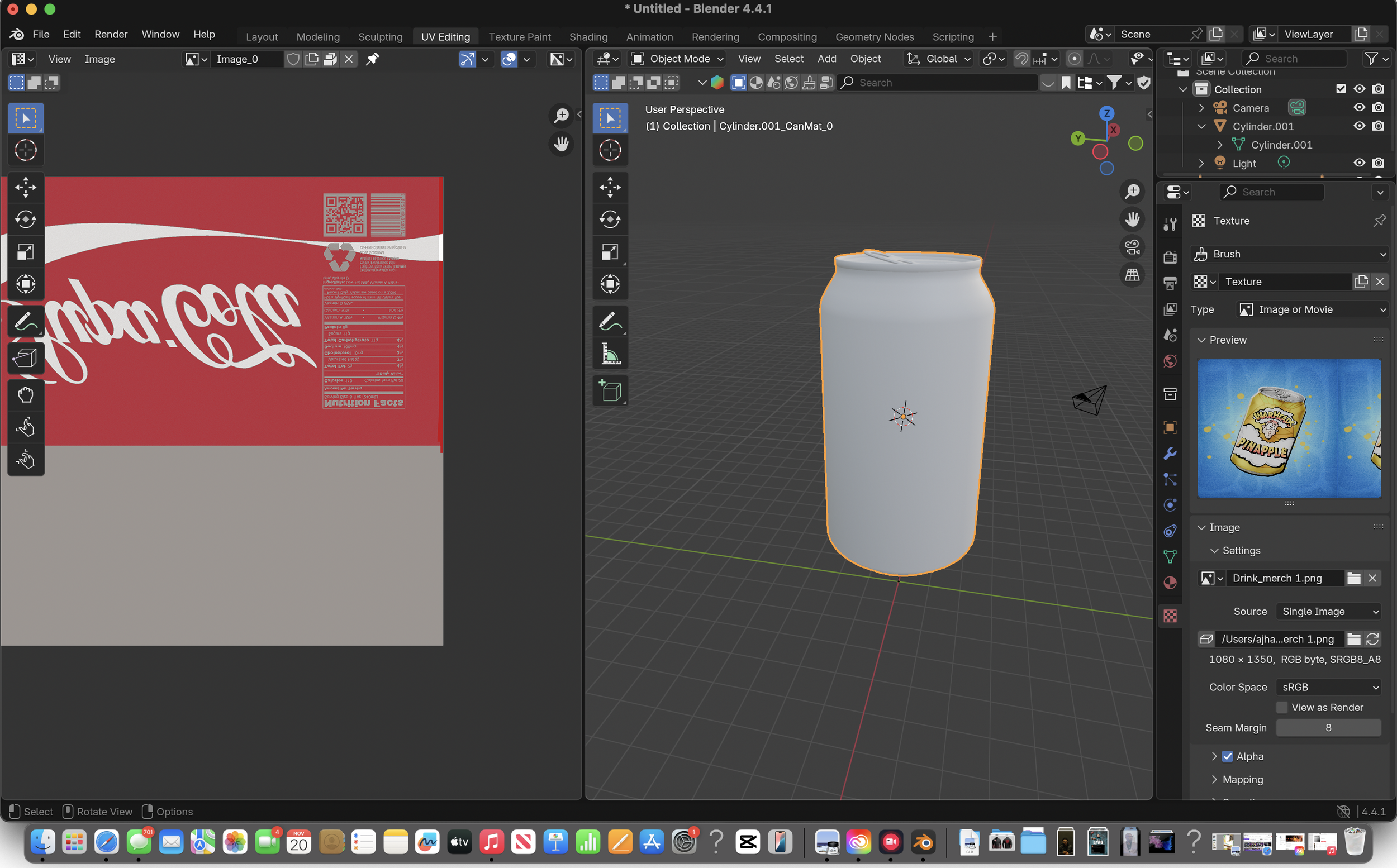The image size is (1397, 868).
Task: Open the Image menu in UV editor
Action: pyautogui.click(x=99, y=59)
